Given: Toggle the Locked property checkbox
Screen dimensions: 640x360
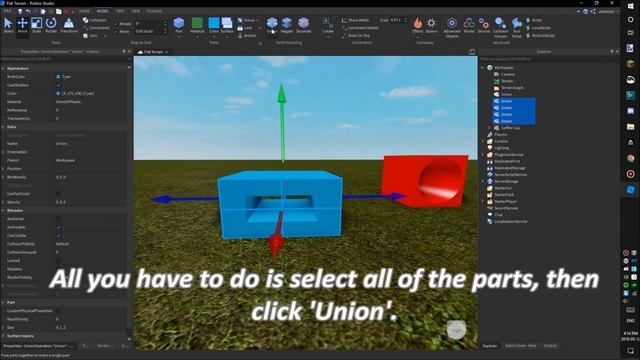Looking at the screenshot, I should click(x=58, y=260).
